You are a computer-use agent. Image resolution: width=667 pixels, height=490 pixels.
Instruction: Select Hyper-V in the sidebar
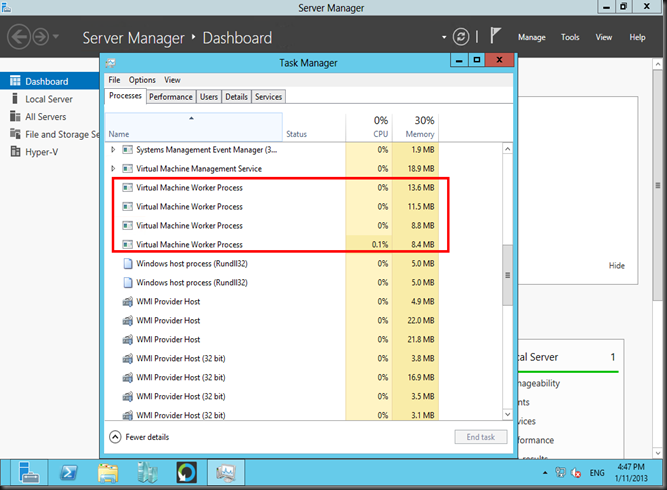tap(50, 152)
